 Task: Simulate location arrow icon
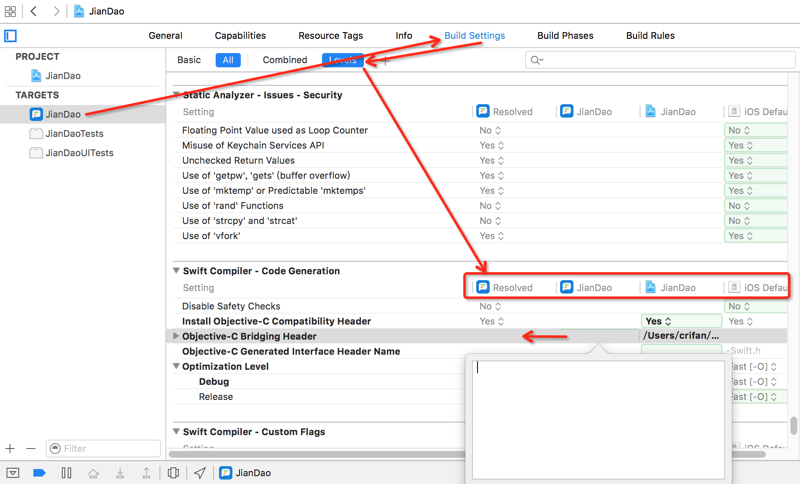tap(200, 473)
